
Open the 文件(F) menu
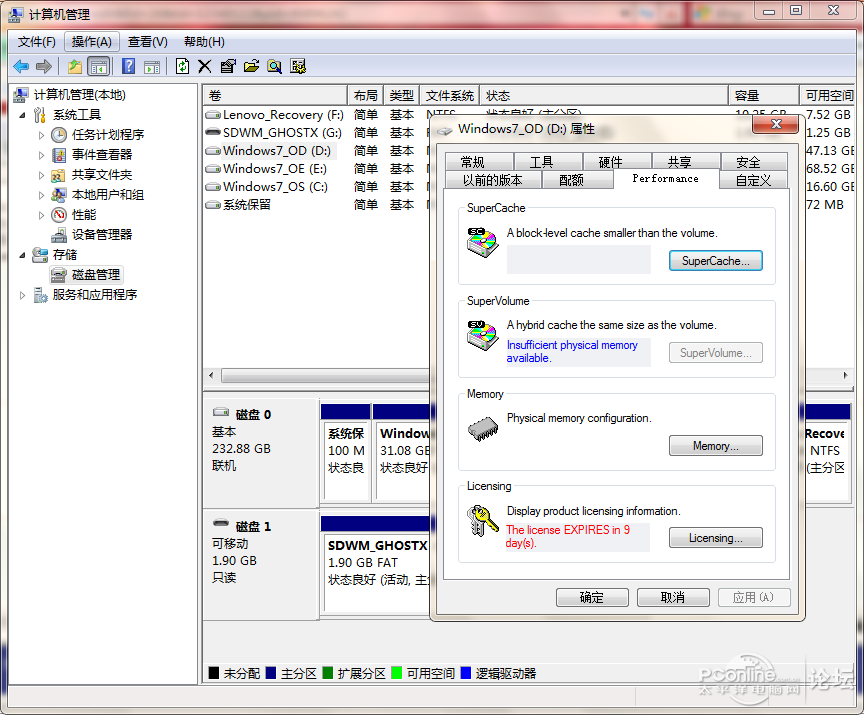(x=36, y=42)
